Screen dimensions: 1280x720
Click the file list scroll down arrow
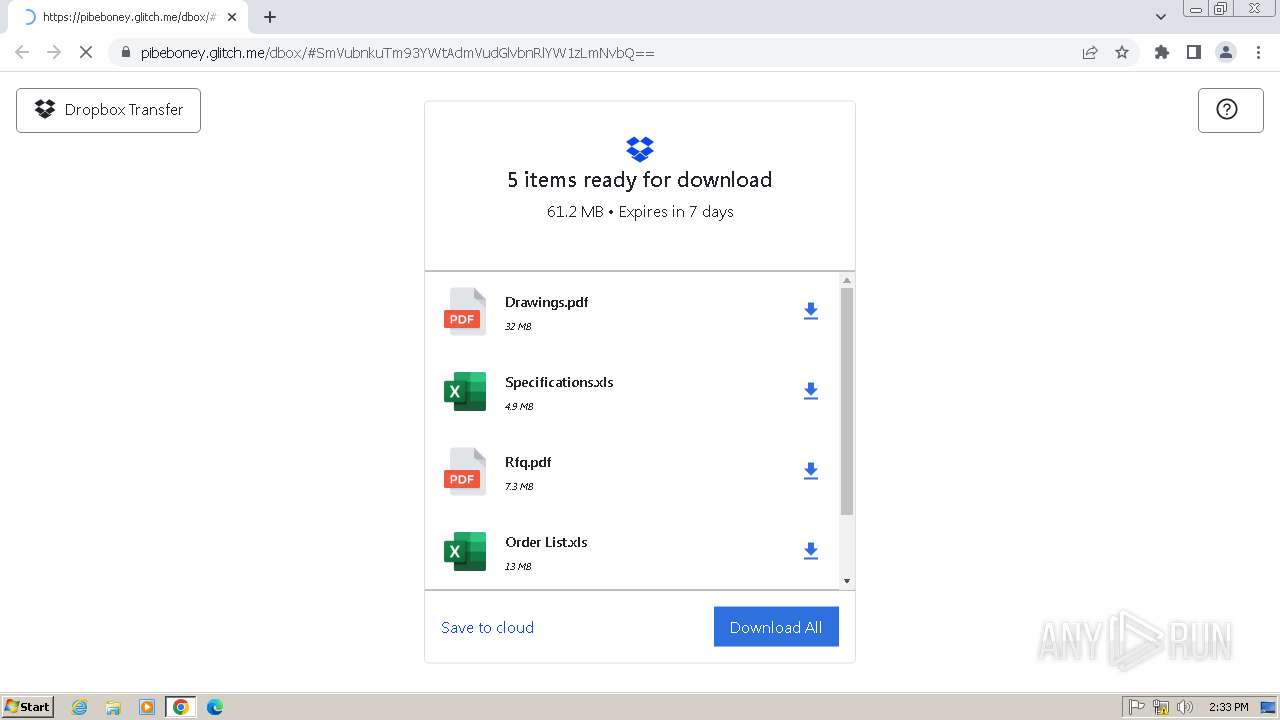pos(847,581)
